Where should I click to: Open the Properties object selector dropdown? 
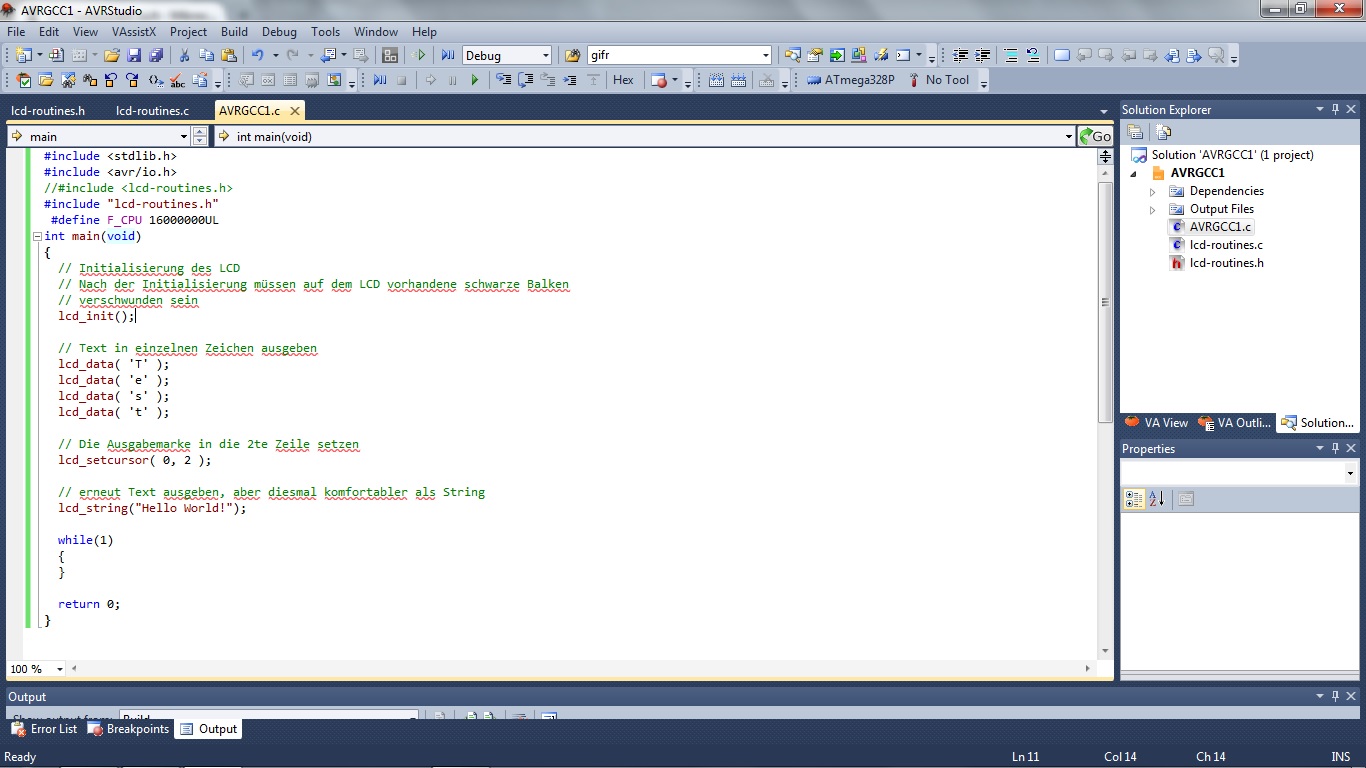point(1350,473)
